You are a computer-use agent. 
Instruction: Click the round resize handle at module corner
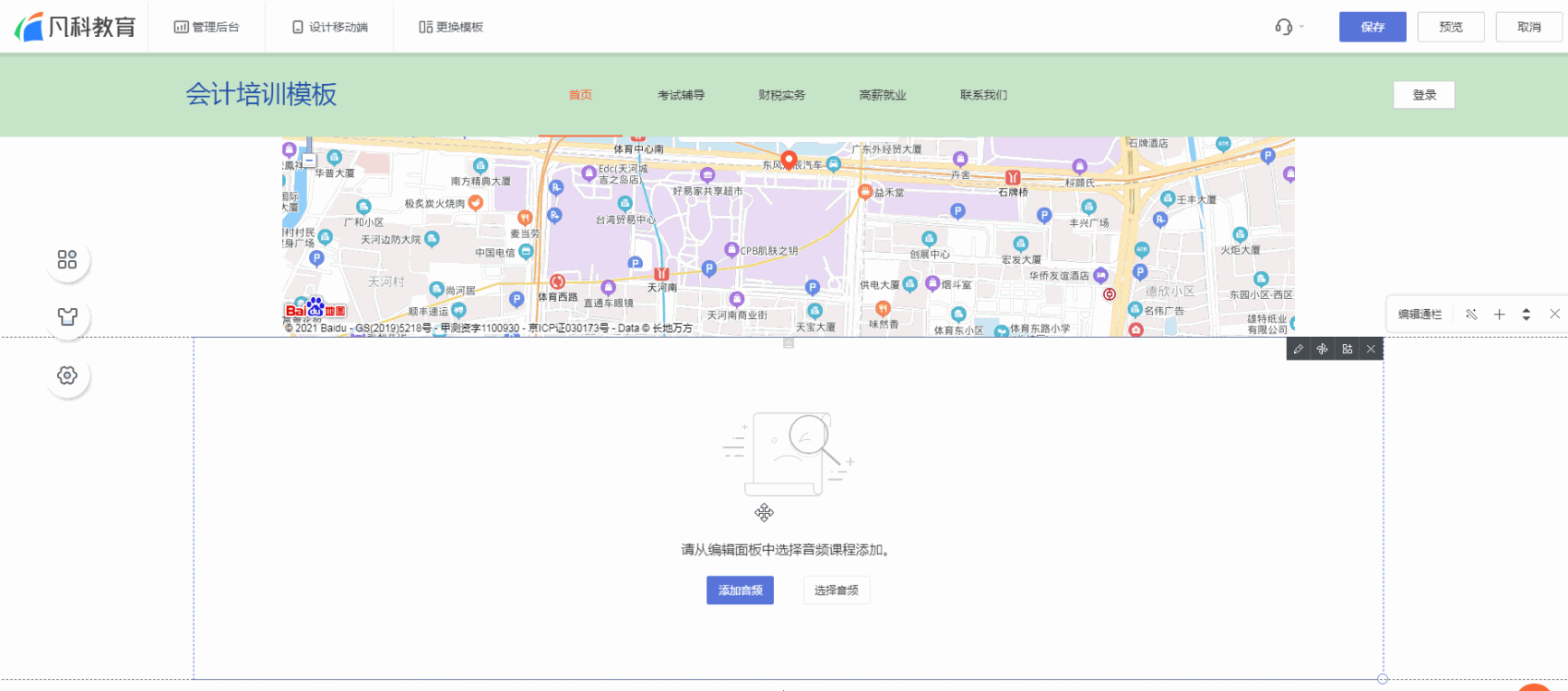(1383, 679)
